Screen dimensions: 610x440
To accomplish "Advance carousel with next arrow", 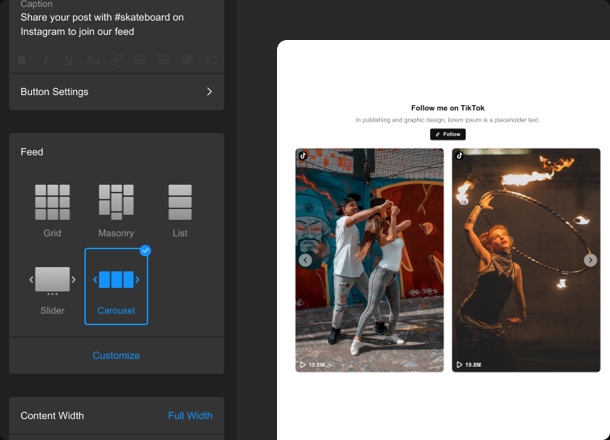I will (590, 260).
